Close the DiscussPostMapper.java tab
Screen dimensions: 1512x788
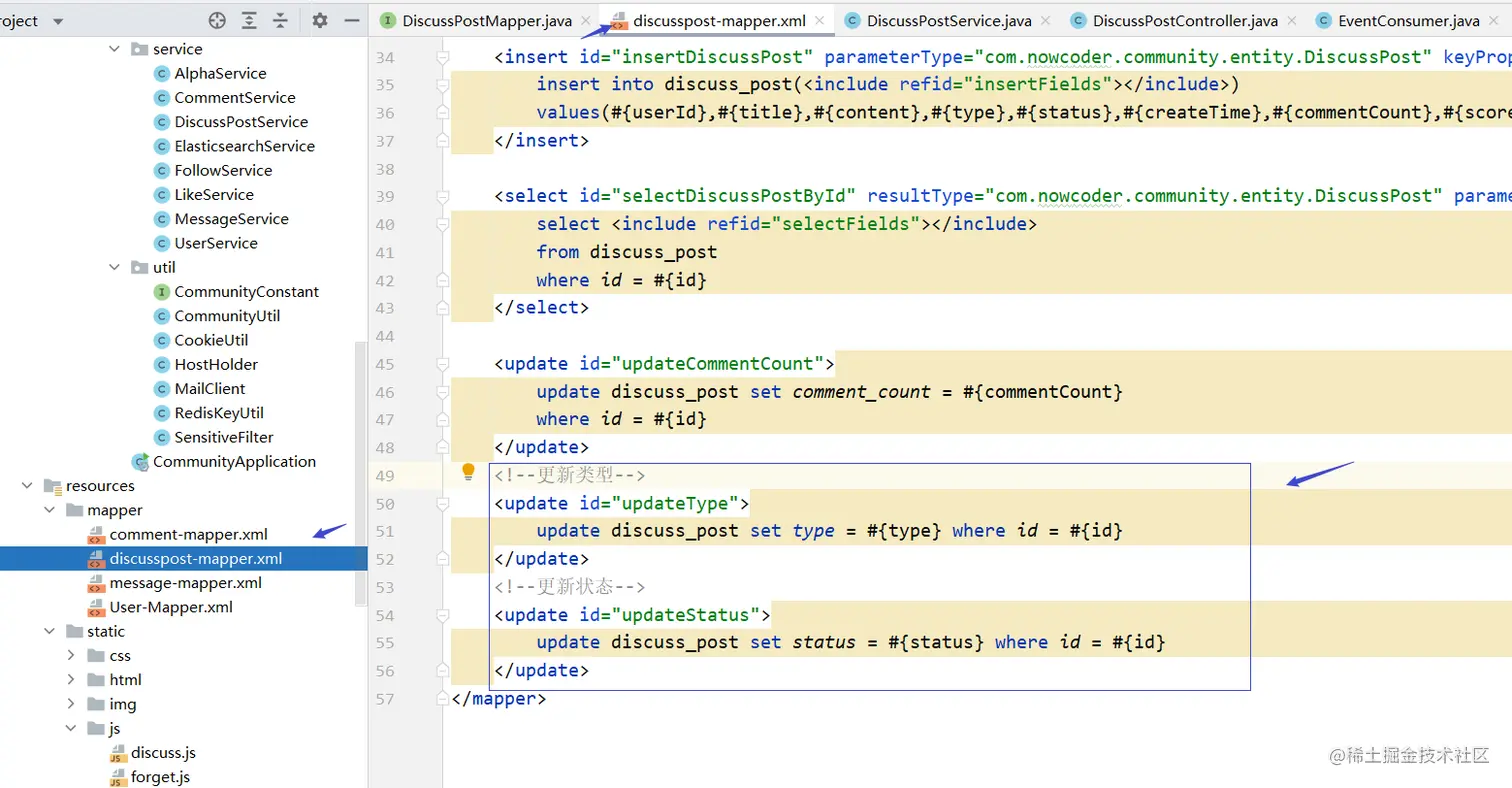pyautogui.click(x=585, y=21)
